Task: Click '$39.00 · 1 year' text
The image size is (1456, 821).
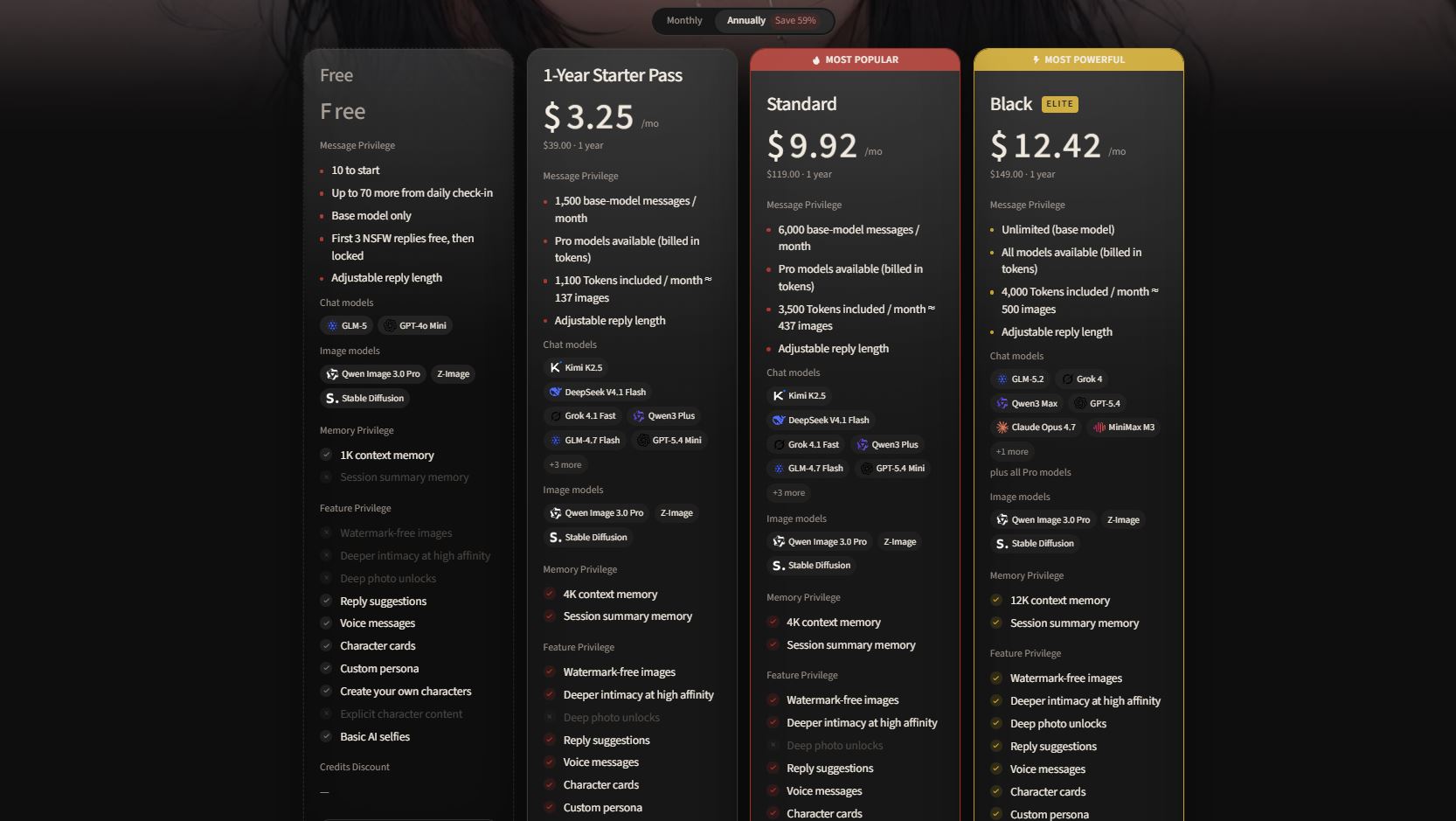Action: pyautogui.click(x=573, y=146)
